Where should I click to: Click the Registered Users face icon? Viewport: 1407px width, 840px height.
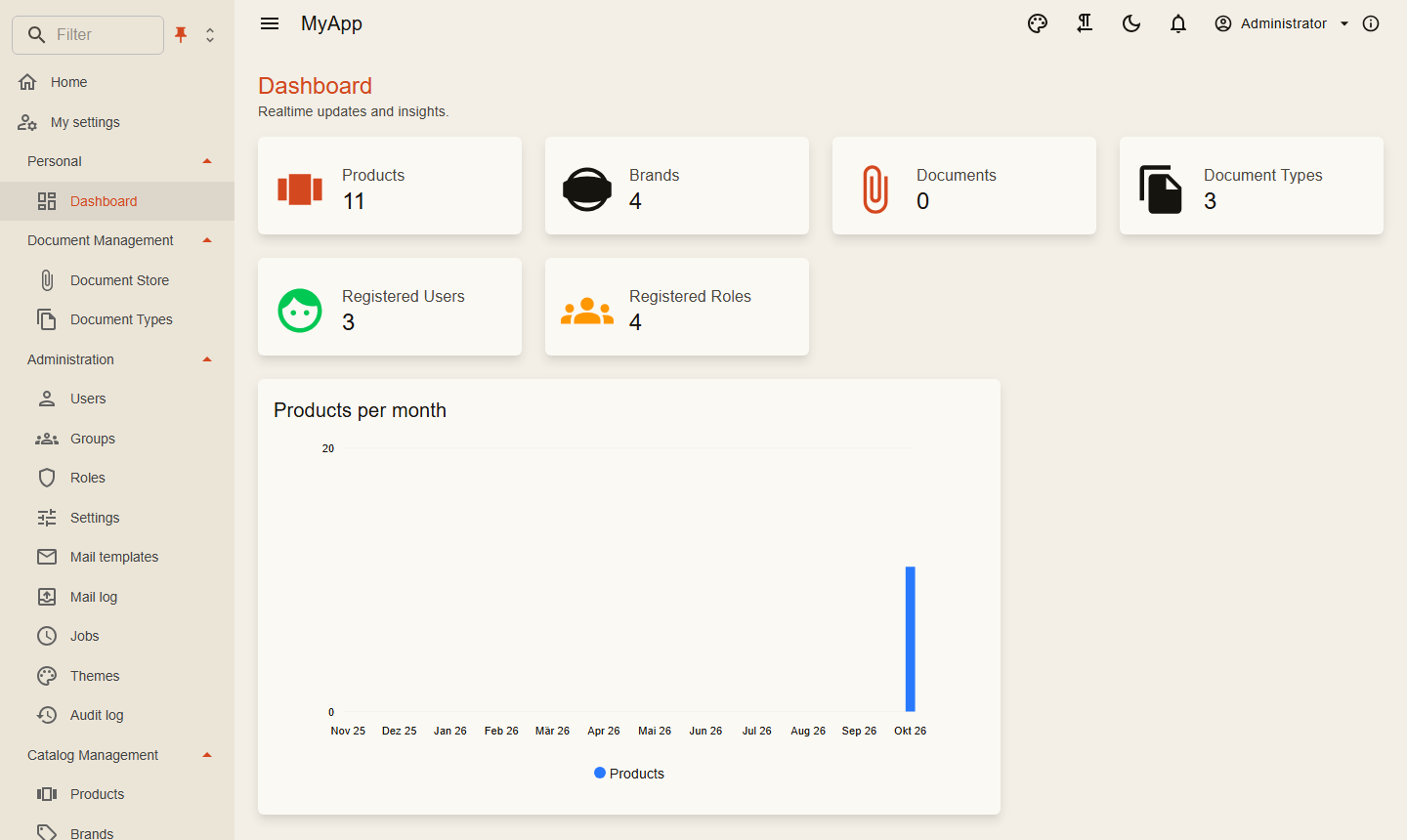(x=300, y=311)
